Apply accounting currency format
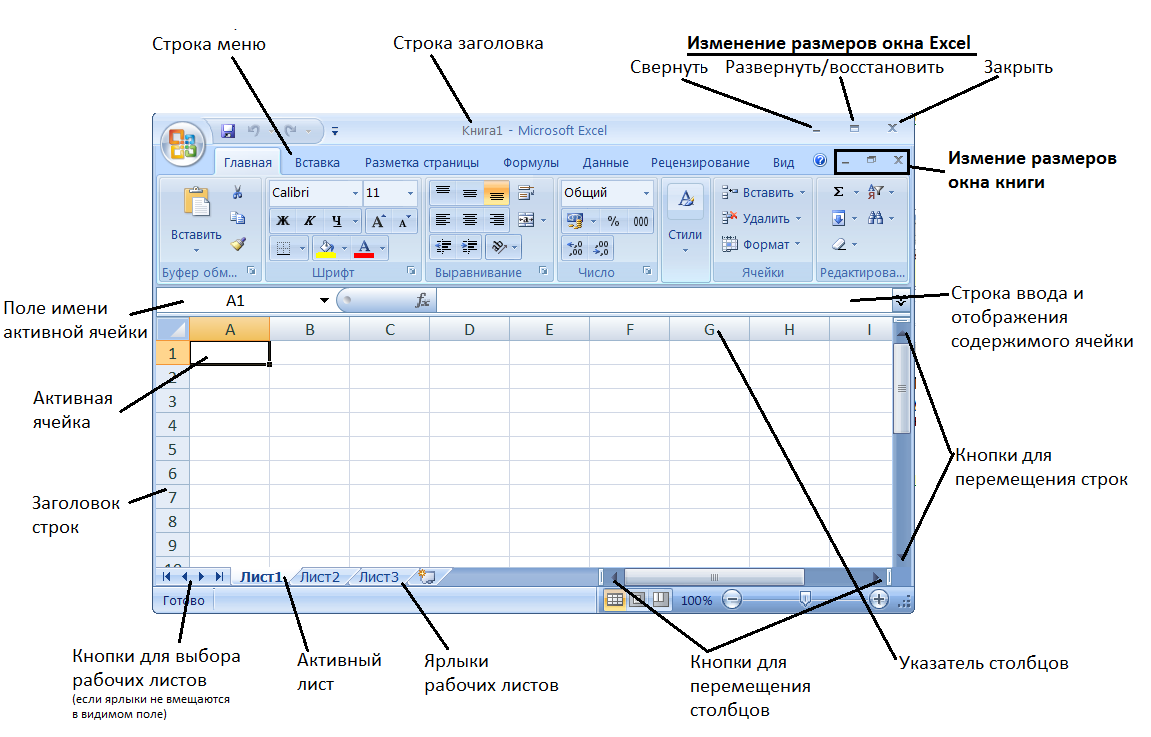This screenshot has height=737, width=1151. [575, 220]
